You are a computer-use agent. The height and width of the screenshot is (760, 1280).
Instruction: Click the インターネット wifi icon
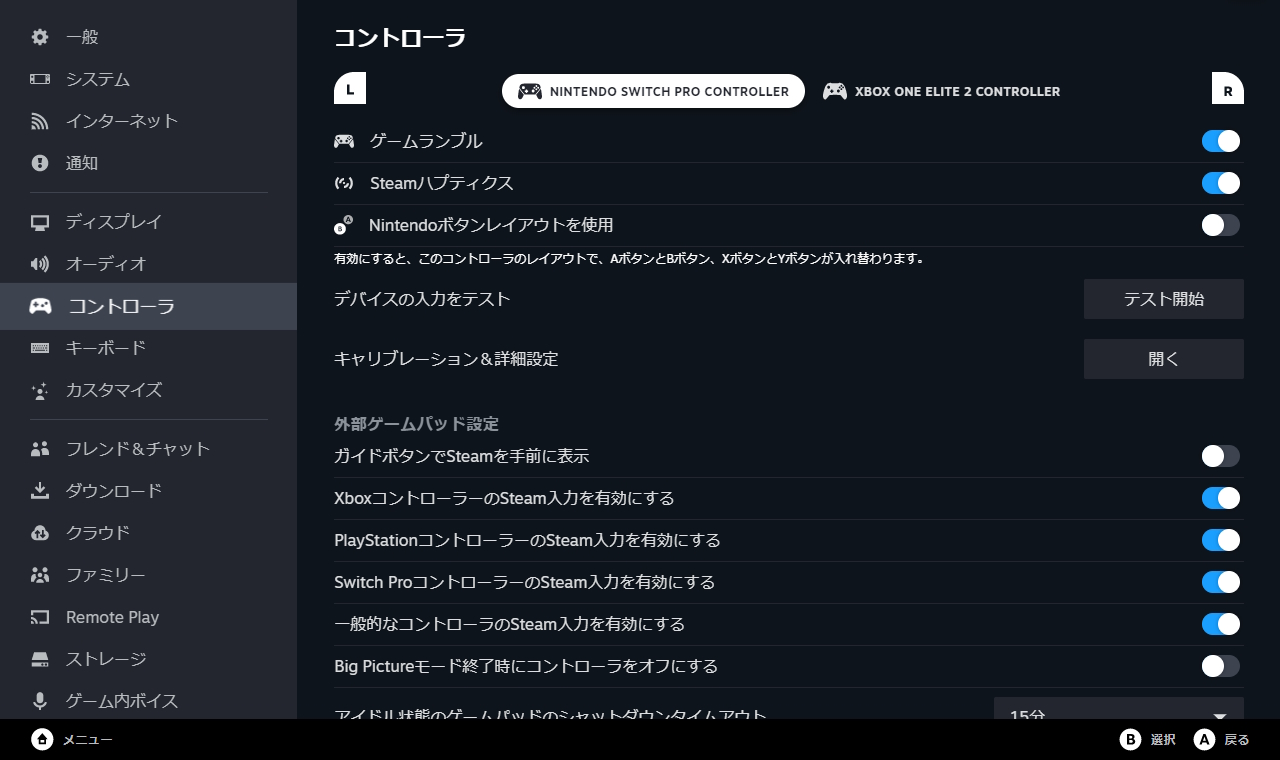pyautogui.click(x=40, y=121)
